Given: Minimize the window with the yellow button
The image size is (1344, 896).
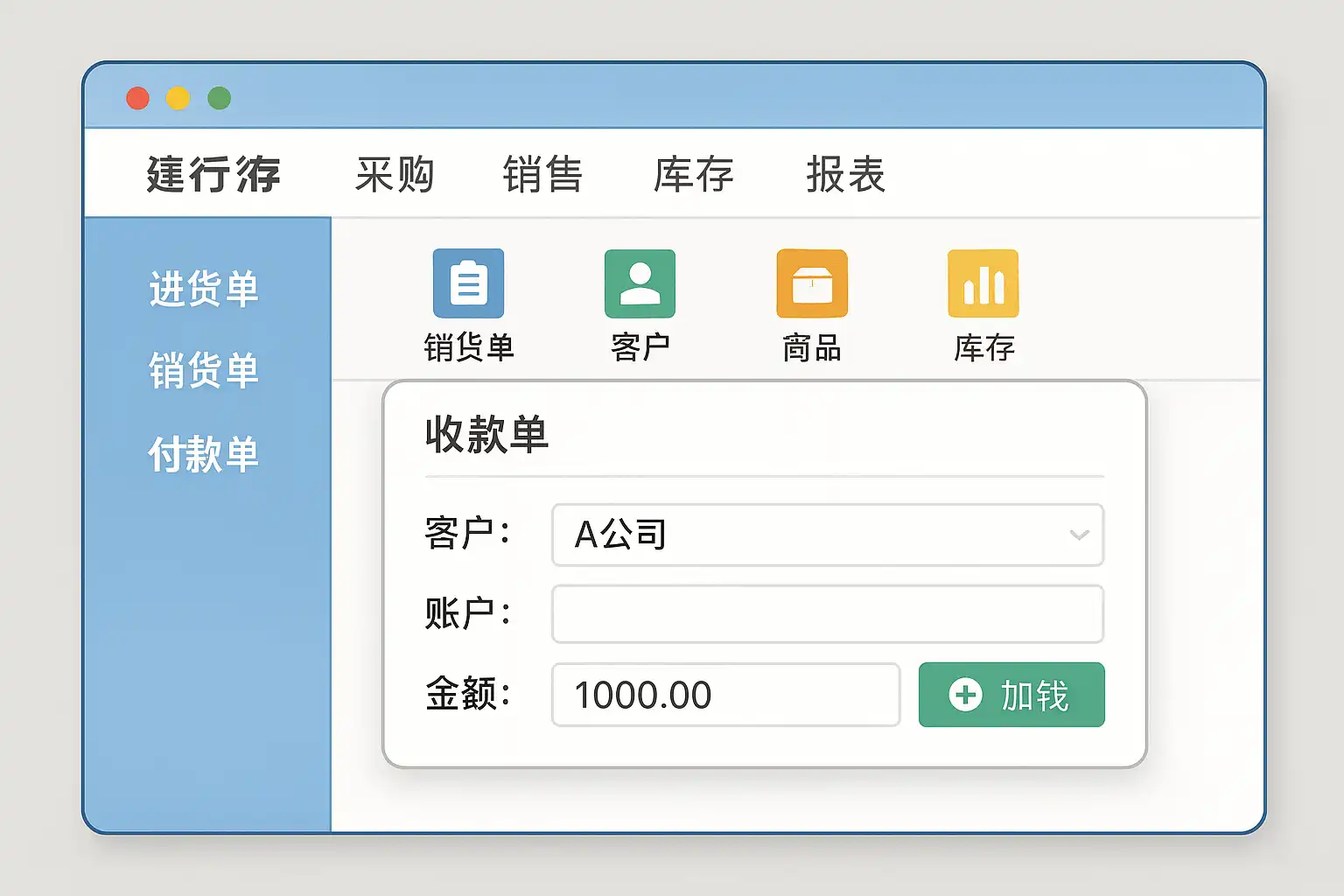Looking at the screenshot, I should 178,98.
